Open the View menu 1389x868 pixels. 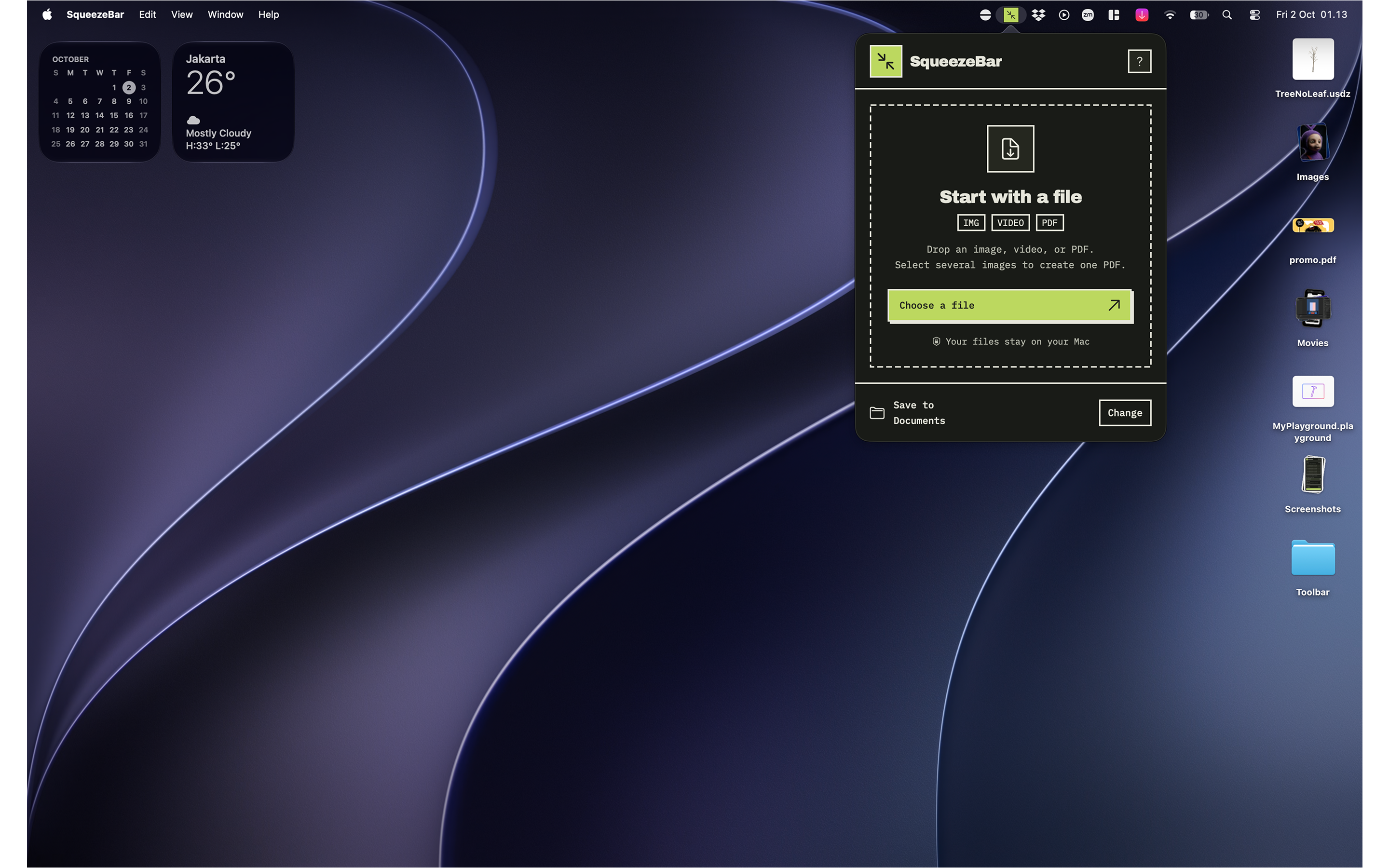tap(181, 14)
